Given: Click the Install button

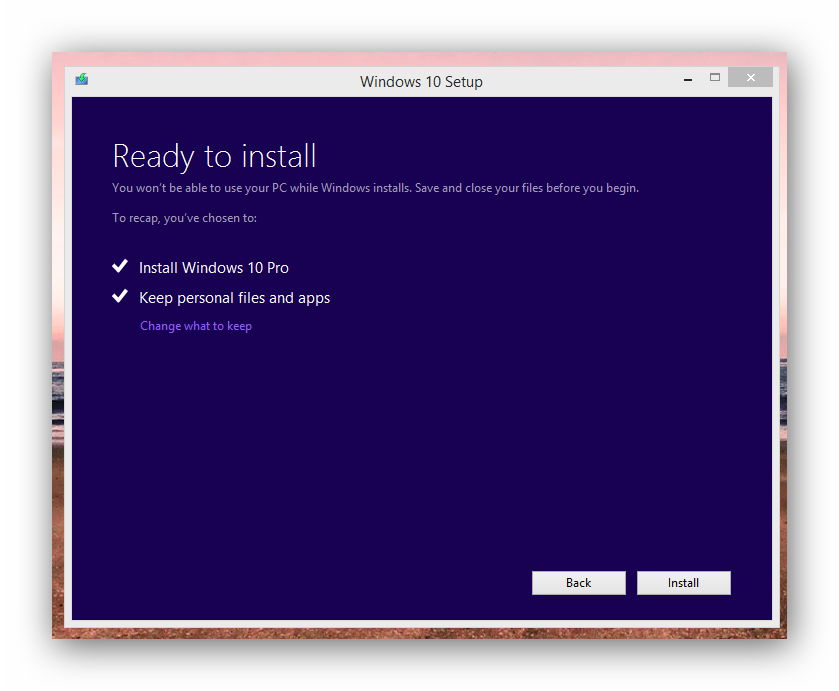Looking at the screenshot, I should point(683,583).
